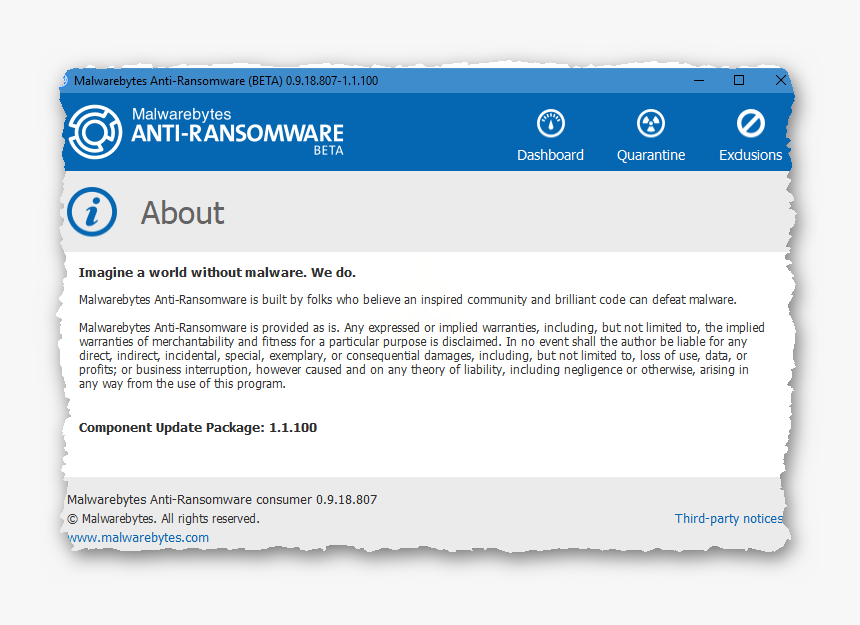Minimize the Anti-Ransomware window
Viewport: 860px width, 625px height.
tap(697, 80)
